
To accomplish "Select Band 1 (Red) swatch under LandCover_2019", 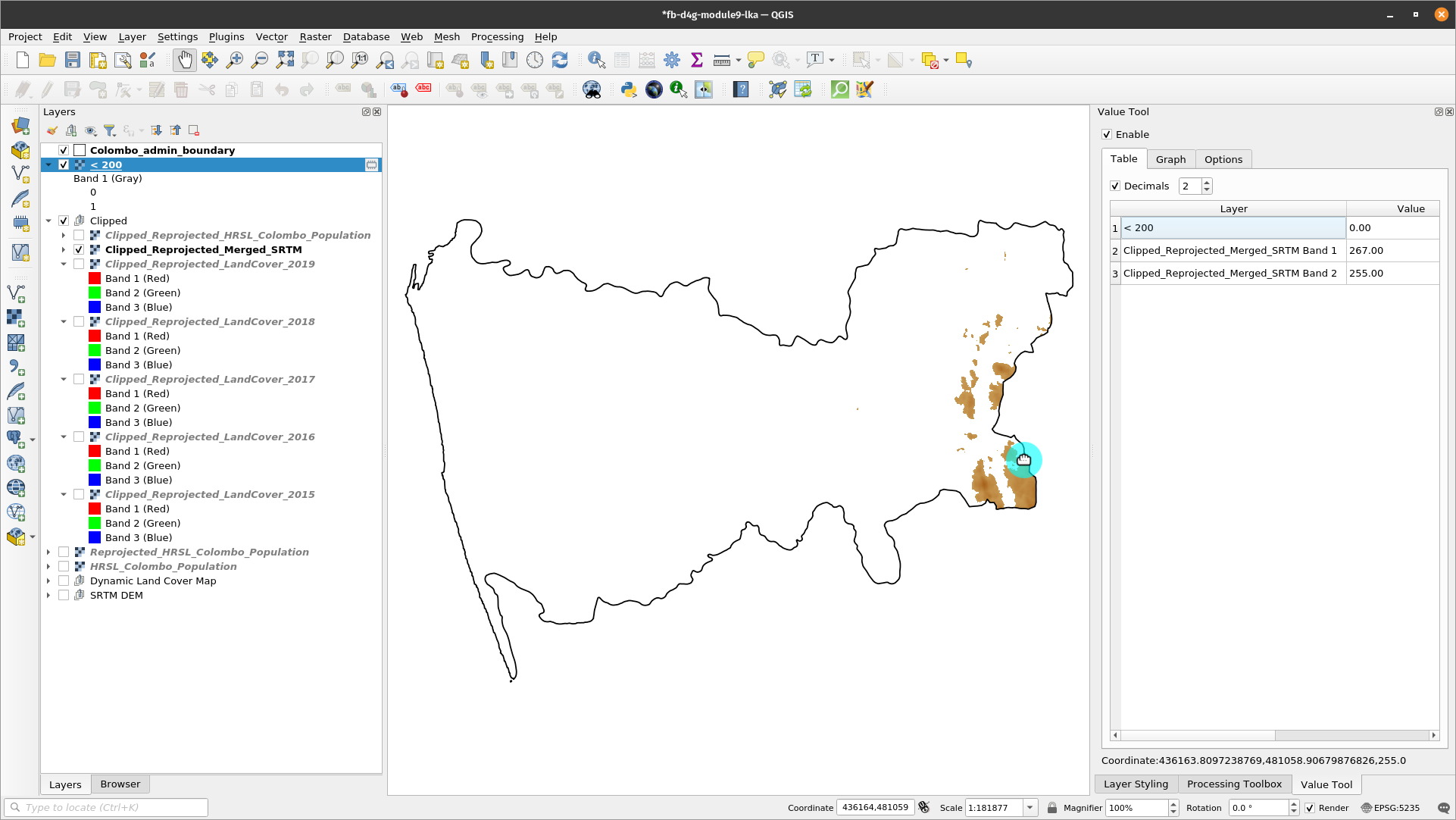I will point(95,279).
